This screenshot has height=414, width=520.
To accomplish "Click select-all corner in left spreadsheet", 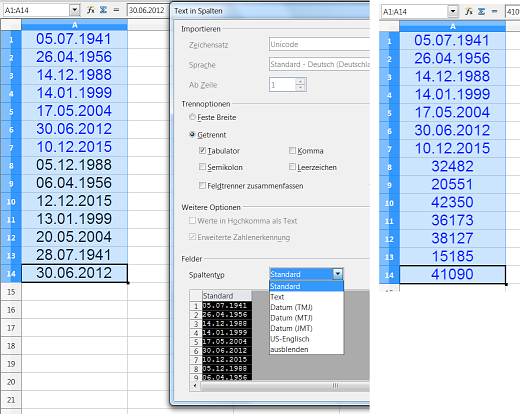I will [x=11, y=25].
